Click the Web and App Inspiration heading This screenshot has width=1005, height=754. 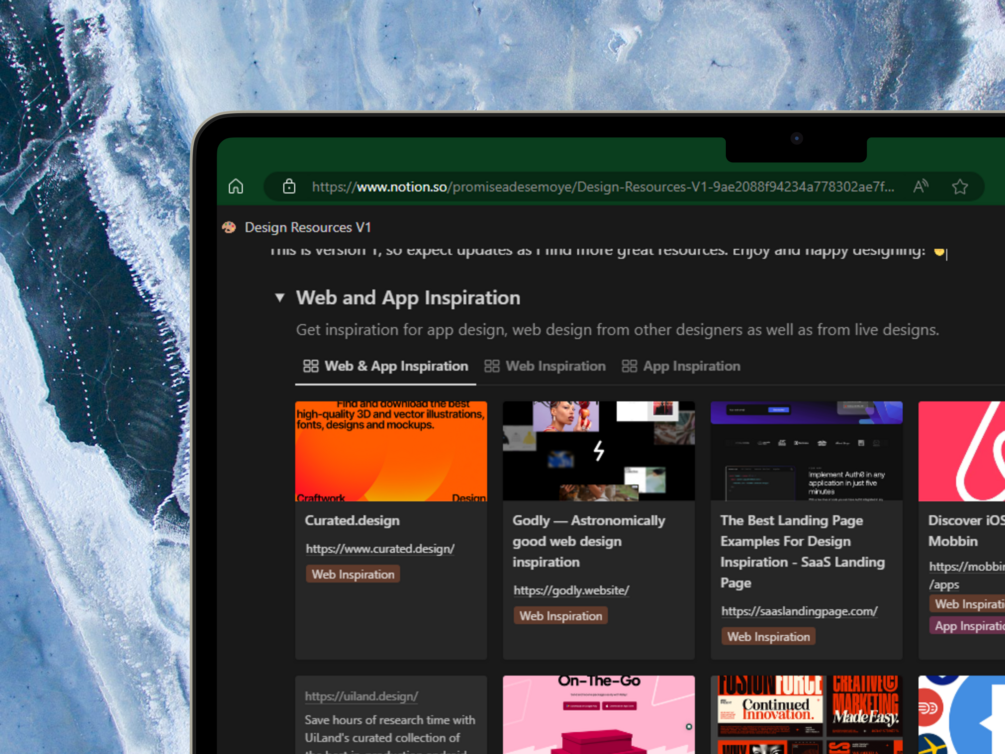tap(408, 297)
